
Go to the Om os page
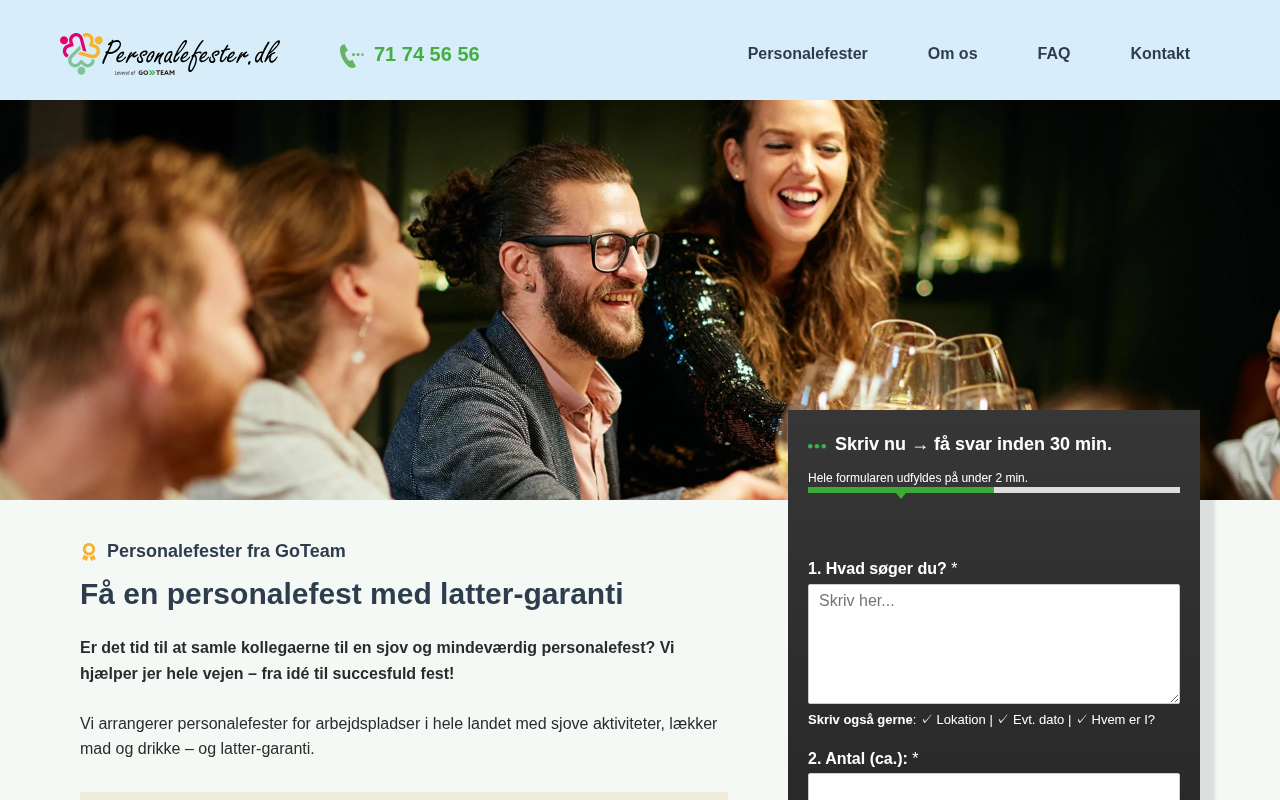[952, 54]
